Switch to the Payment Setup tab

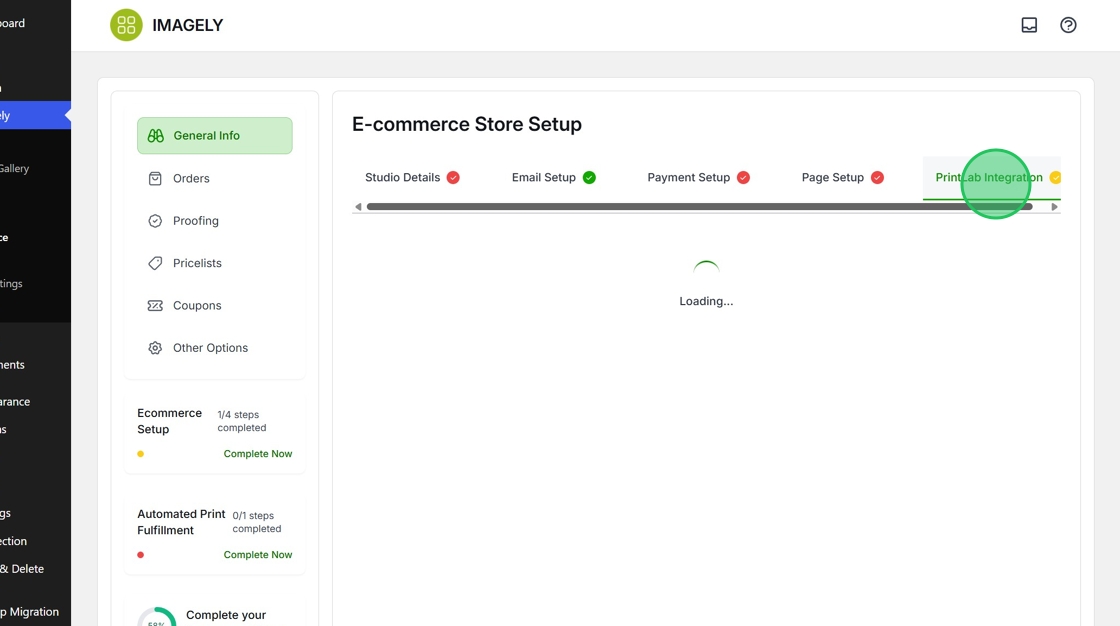click(x=699, y=177)
